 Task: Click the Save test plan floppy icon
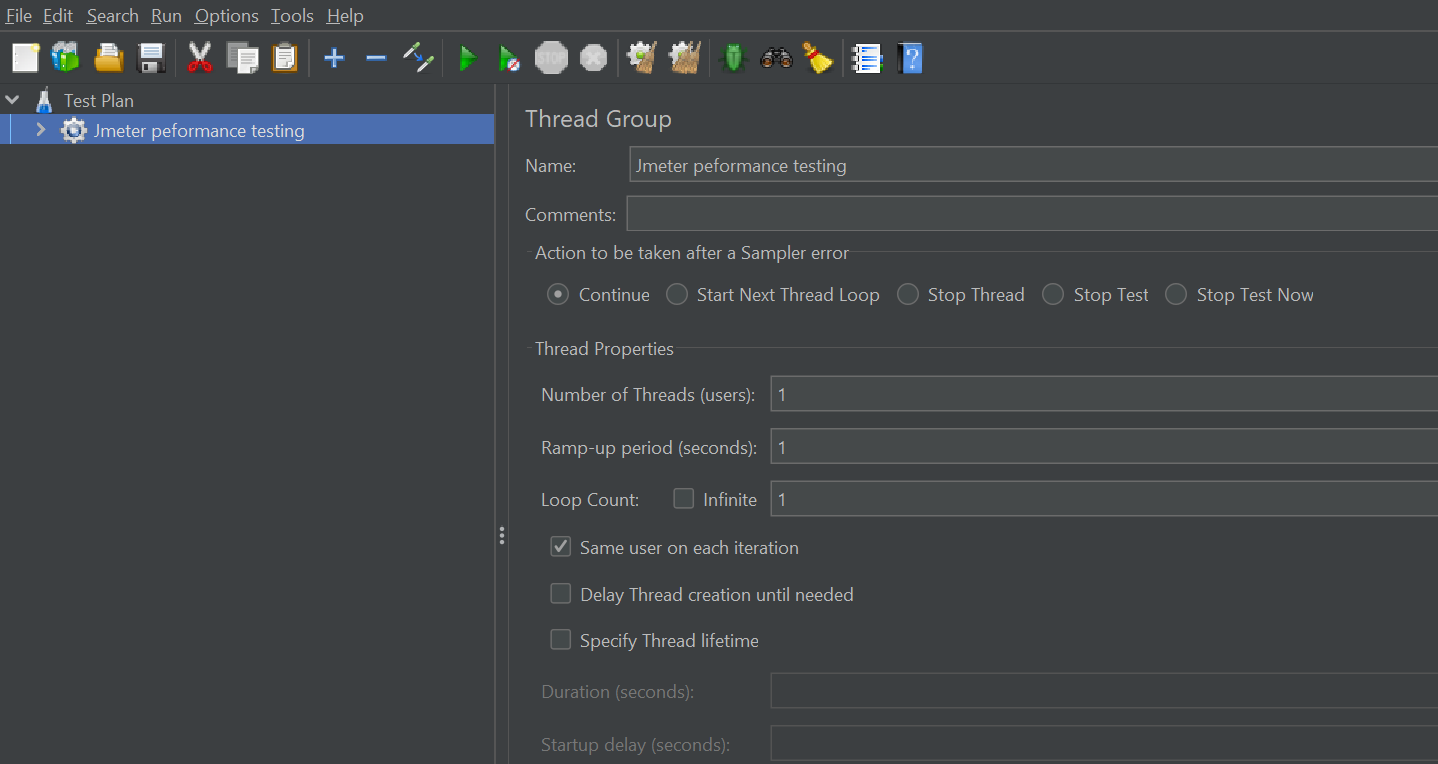click(151, 58)
